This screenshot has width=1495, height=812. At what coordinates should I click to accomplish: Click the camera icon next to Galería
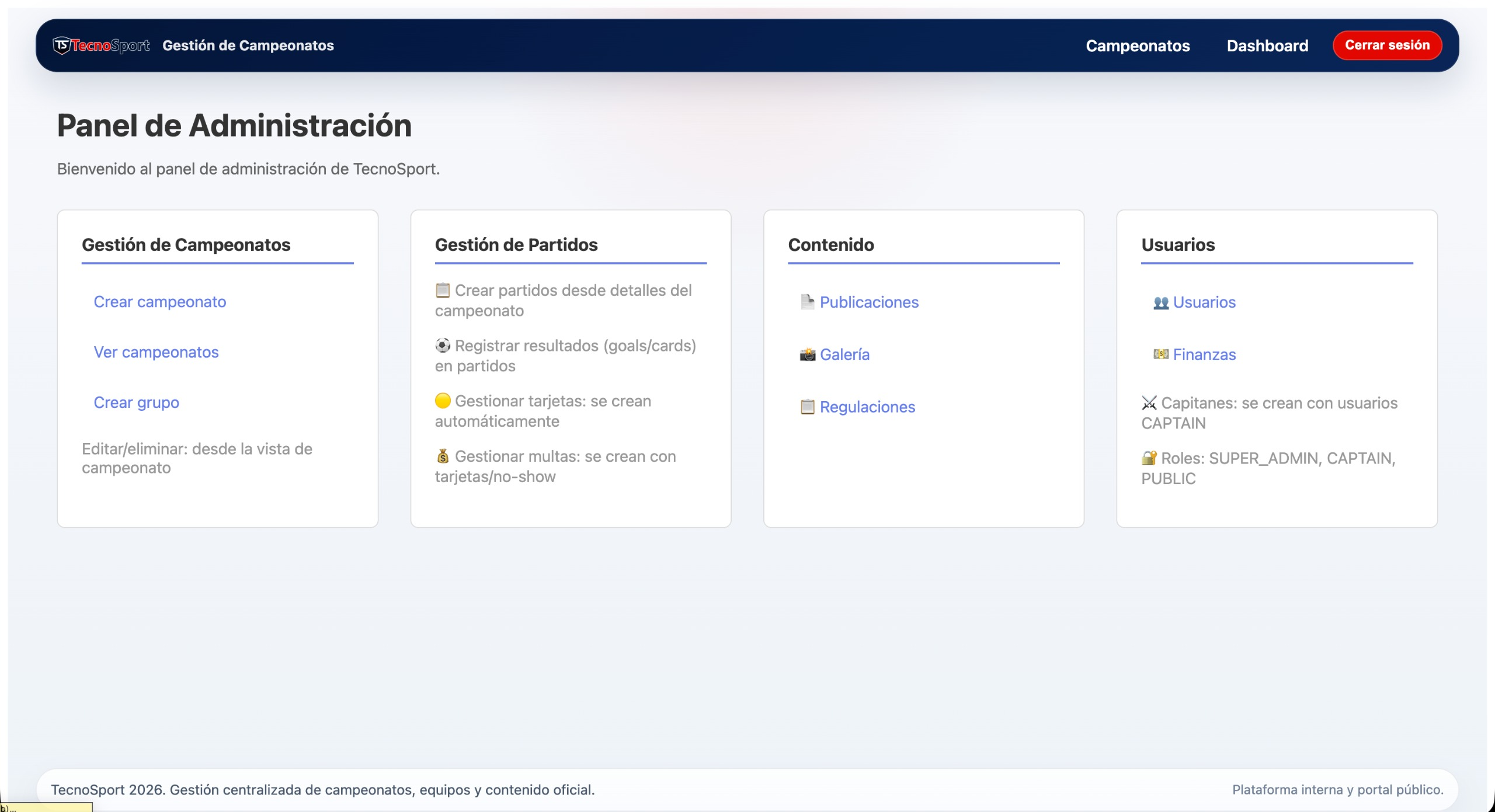coord(808,354)
